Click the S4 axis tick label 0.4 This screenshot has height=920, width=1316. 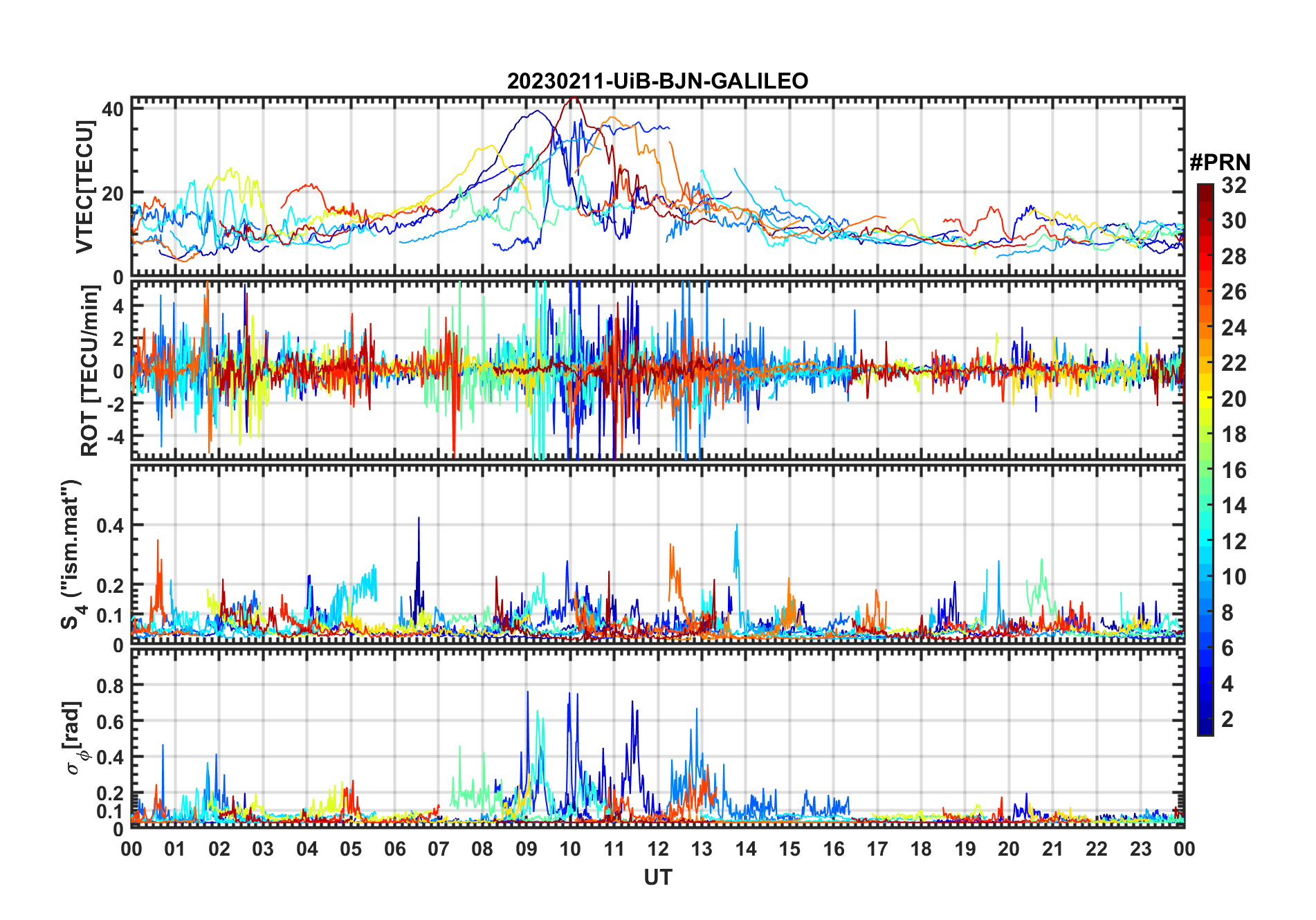coord(111,525)
